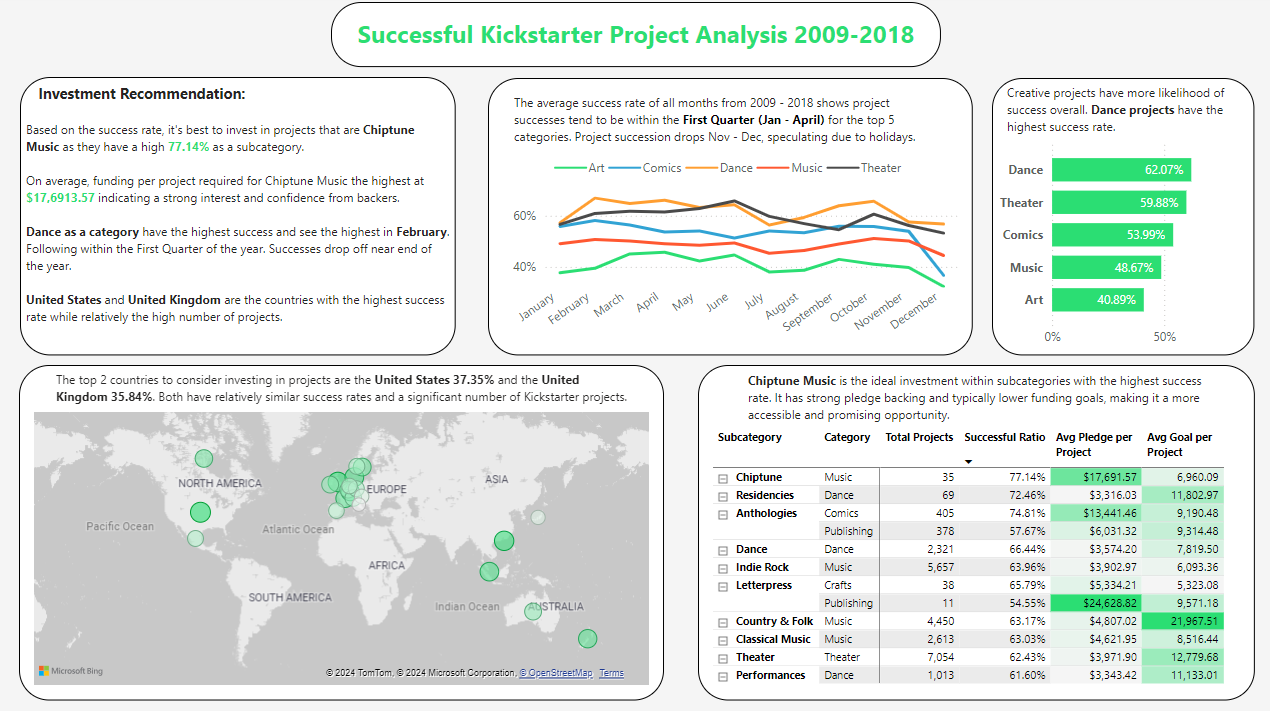Click the Performances pledge value $3,343.42

(x=1096, y=675)
